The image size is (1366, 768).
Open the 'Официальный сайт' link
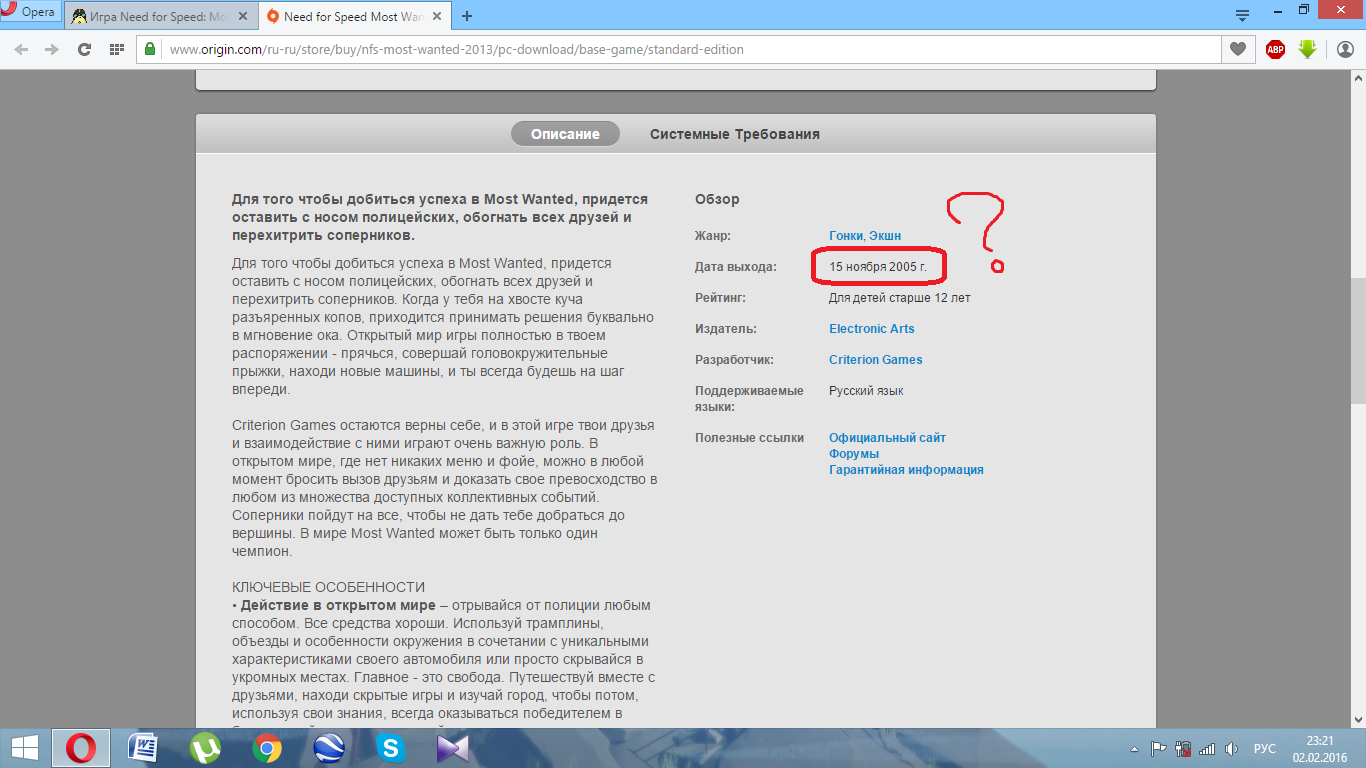coord(887,438)
